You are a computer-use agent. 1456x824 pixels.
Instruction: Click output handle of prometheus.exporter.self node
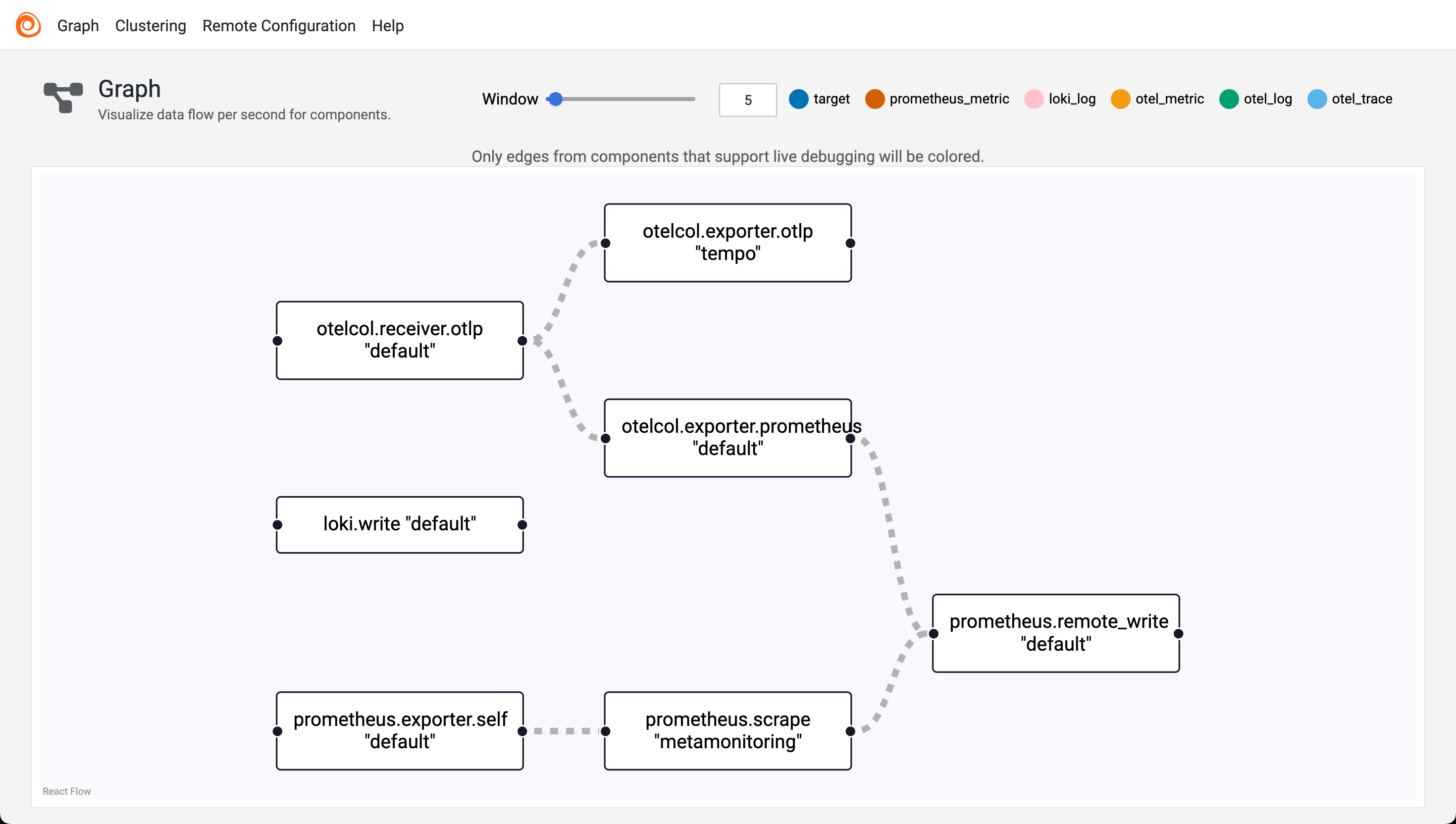(x=522, y=731)
